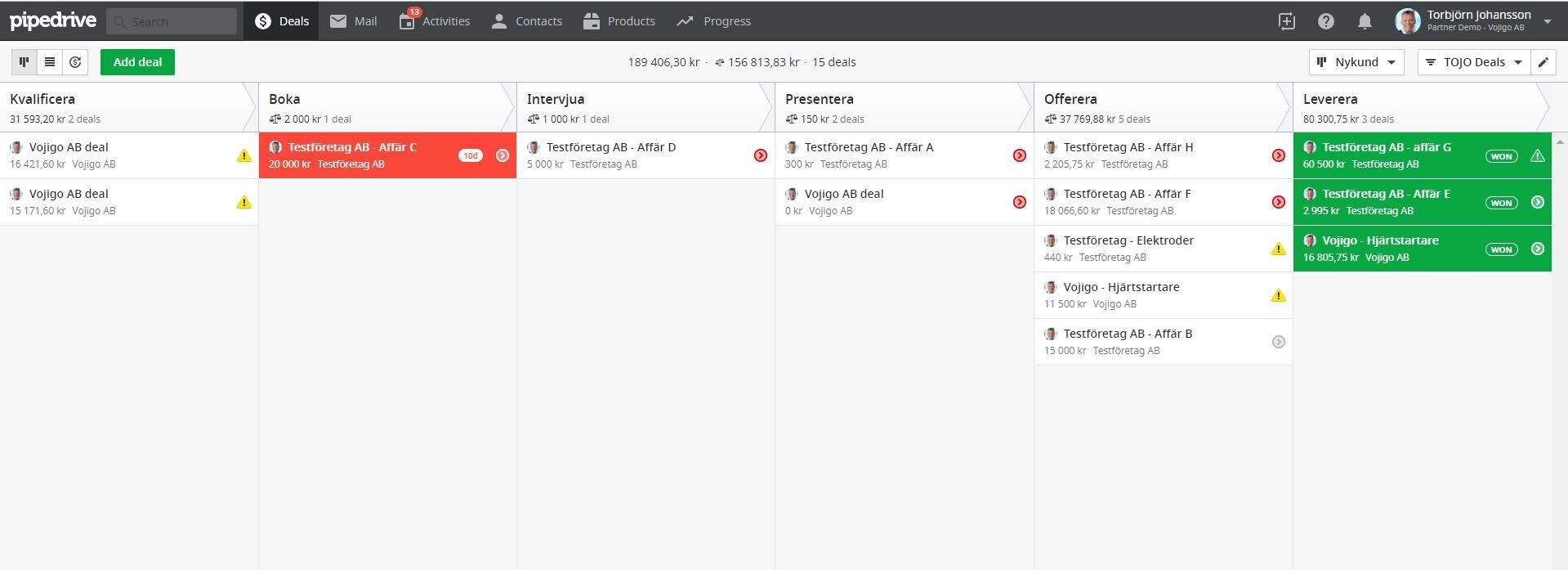Open deal Testföretag AB - Affär D
The image size is (1568, 570).
click(x=611, y=147)
